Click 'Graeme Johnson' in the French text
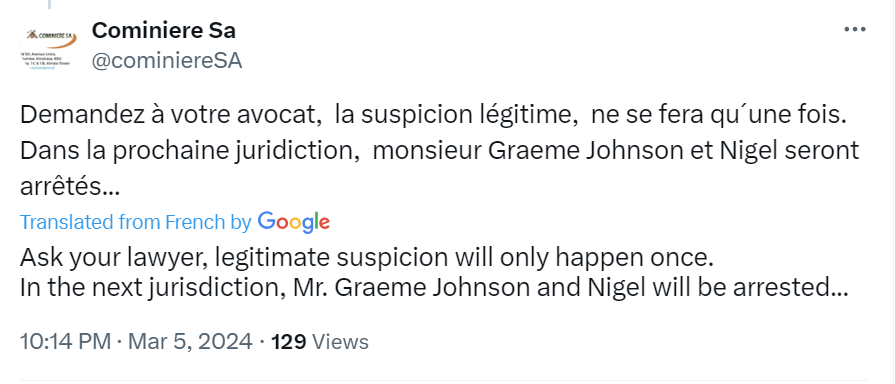The width and height of the screenshot is (895, 384). pyautogui.click(x=599, y=151)
